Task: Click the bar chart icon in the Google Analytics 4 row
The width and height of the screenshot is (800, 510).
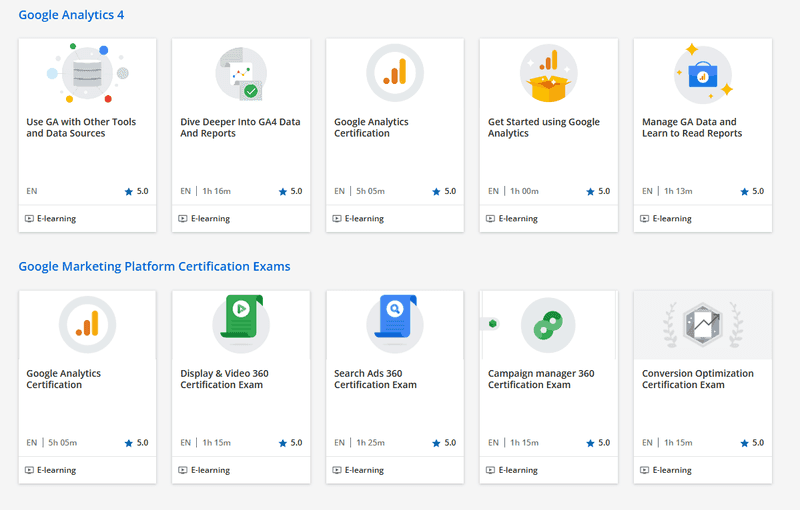Action: [395, 73]
